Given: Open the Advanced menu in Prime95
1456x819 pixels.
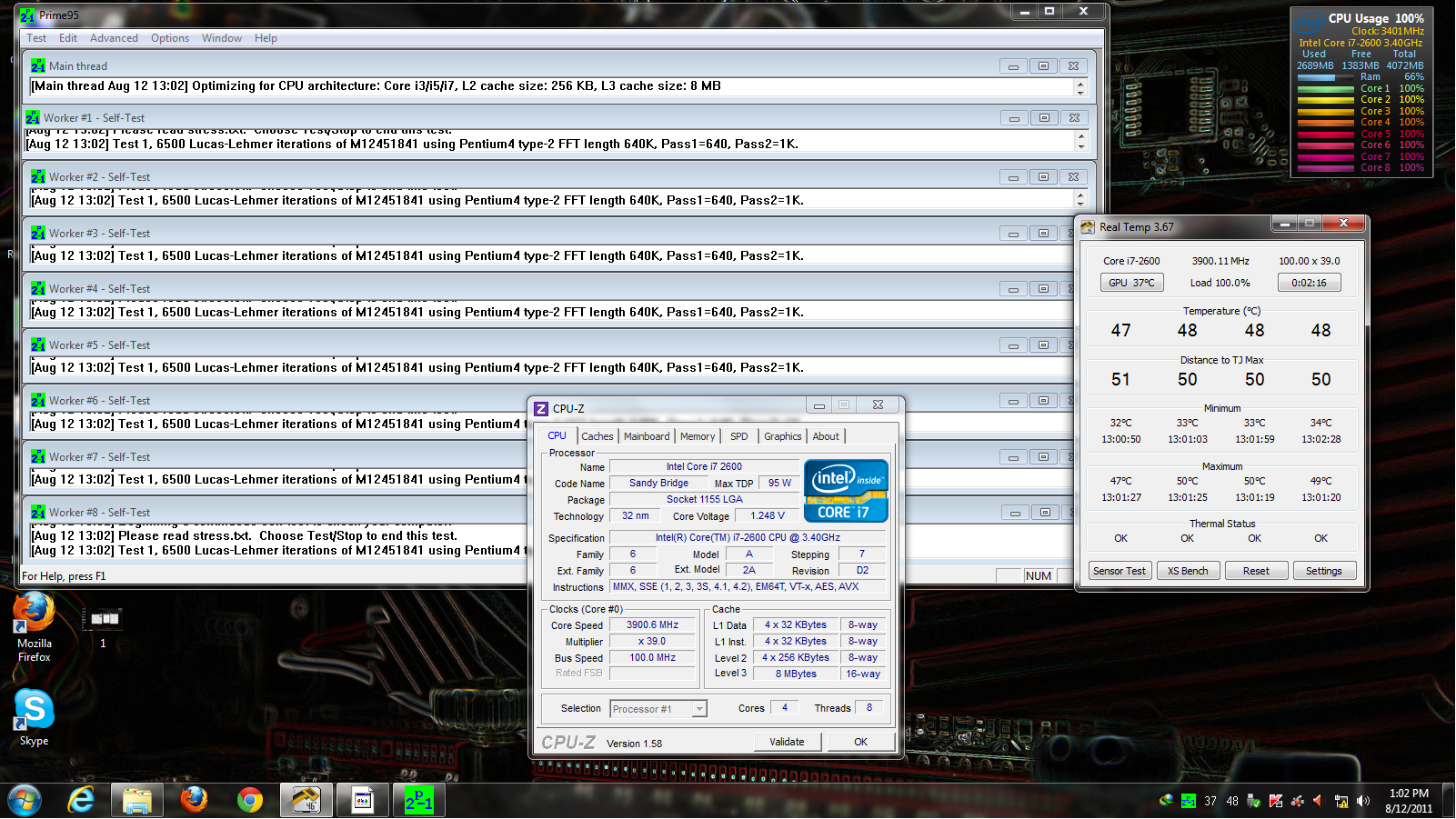Looking at the screenshot, I should (114, 38).
